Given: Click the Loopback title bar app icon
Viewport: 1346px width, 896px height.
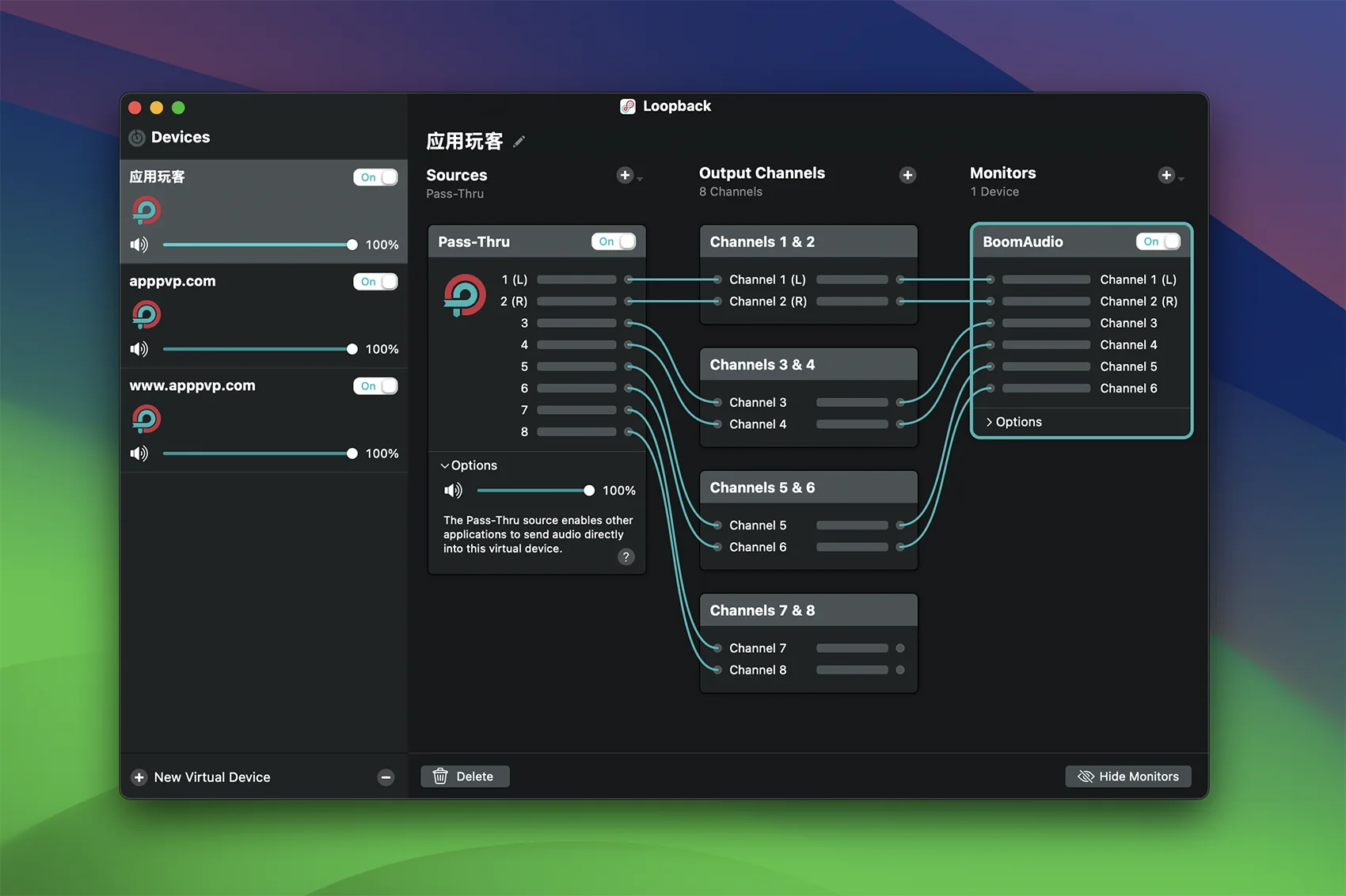Looking at the screenshot, I should 627,106.
